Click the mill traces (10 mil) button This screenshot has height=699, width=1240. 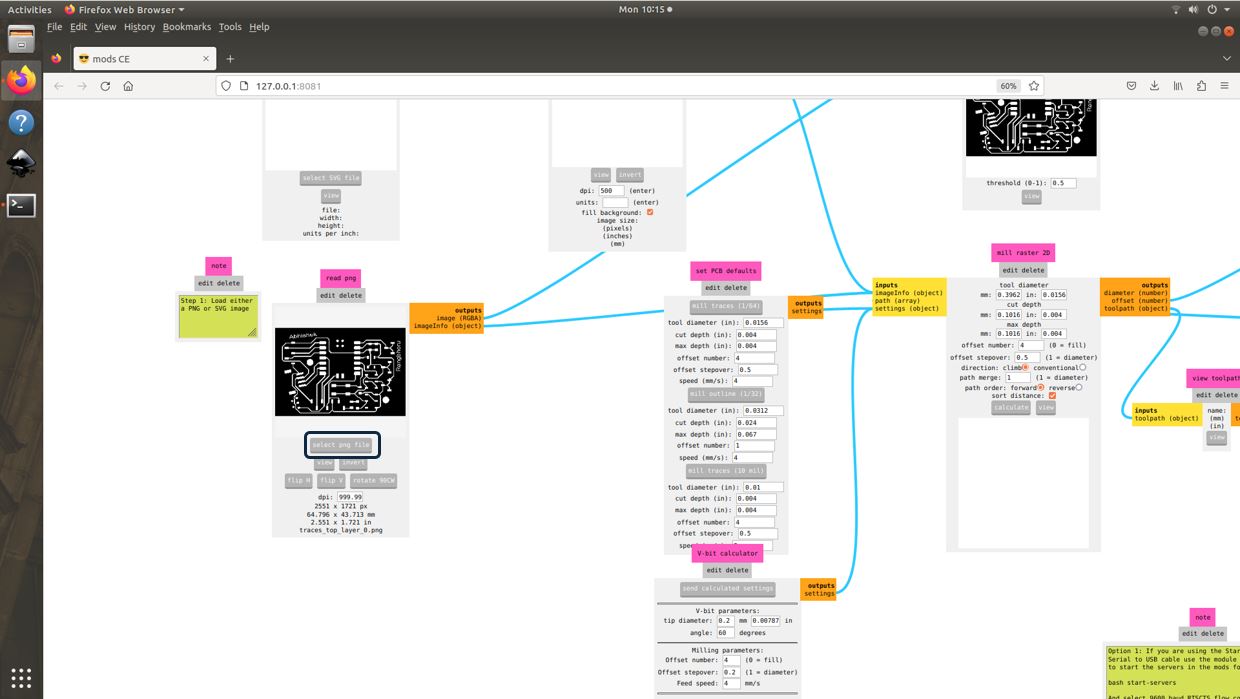(726, 471)
